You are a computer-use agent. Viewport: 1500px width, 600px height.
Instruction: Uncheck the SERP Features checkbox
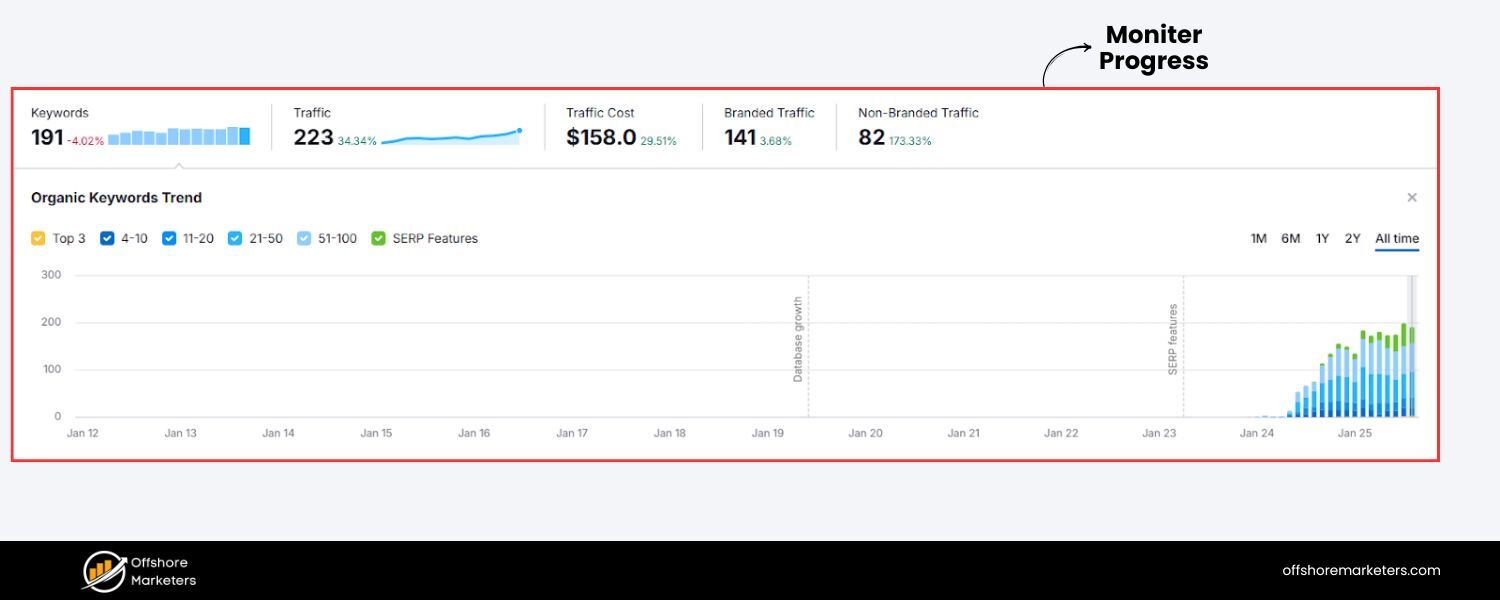point(378,239)
